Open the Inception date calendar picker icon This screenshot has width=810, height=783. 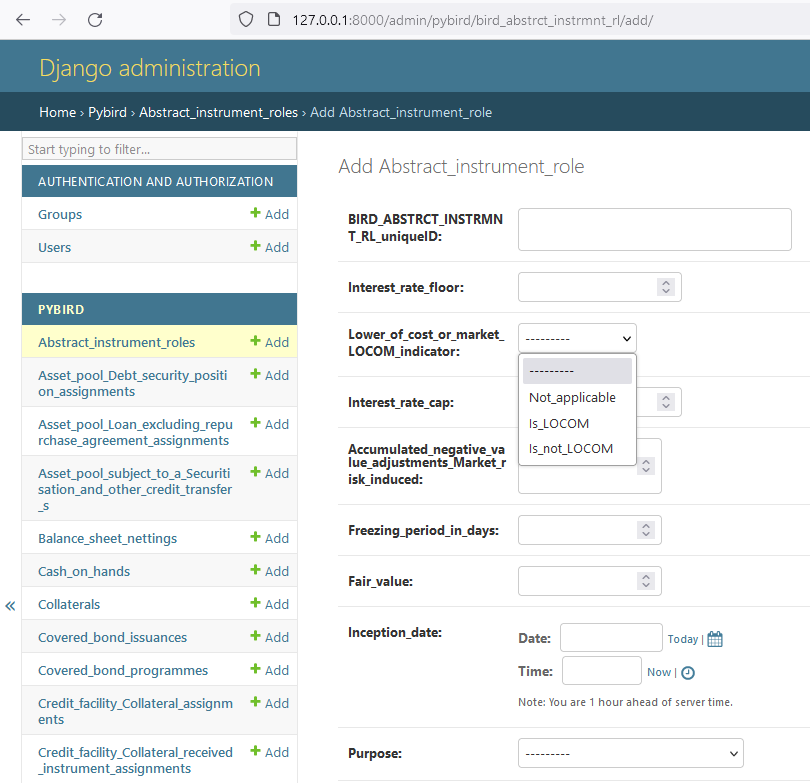pyautogui.click(x=715, y=639)
